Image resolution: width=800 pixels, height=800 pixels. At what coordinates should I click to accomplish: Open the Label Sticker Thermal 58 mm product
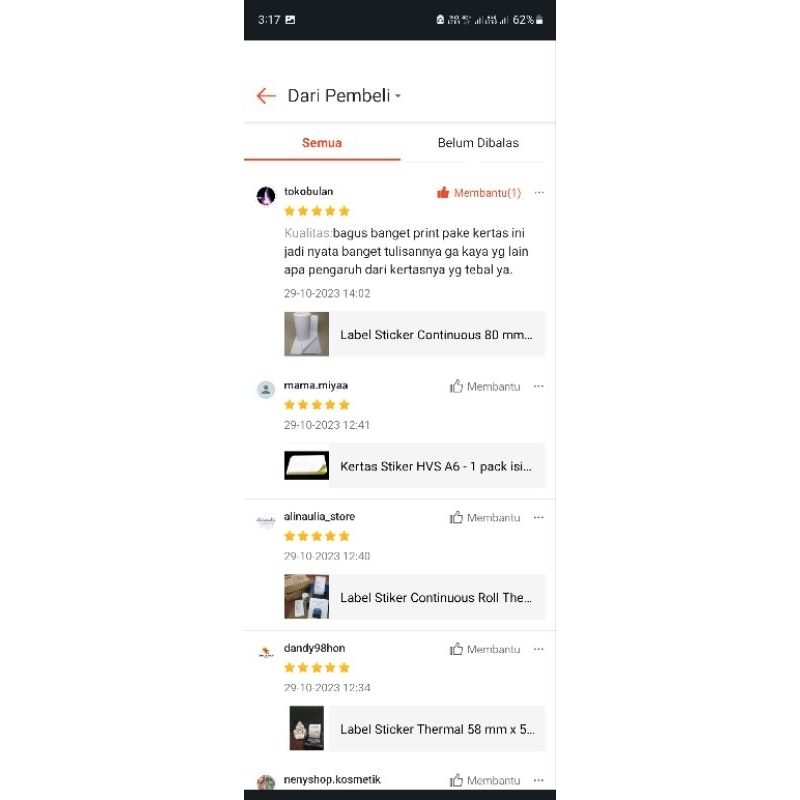click(x=415, y=729)
